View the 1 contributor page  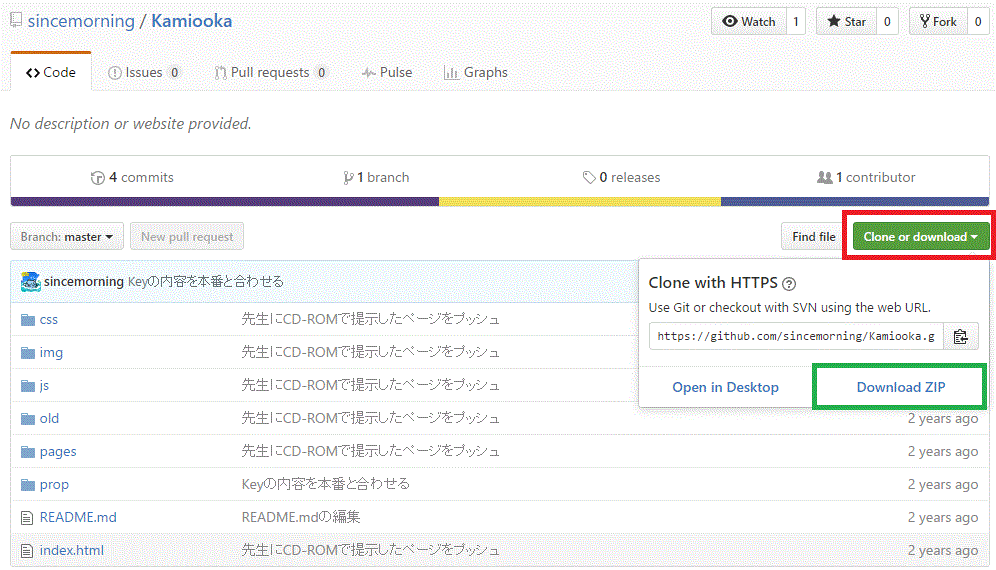(x=866, y=177)
